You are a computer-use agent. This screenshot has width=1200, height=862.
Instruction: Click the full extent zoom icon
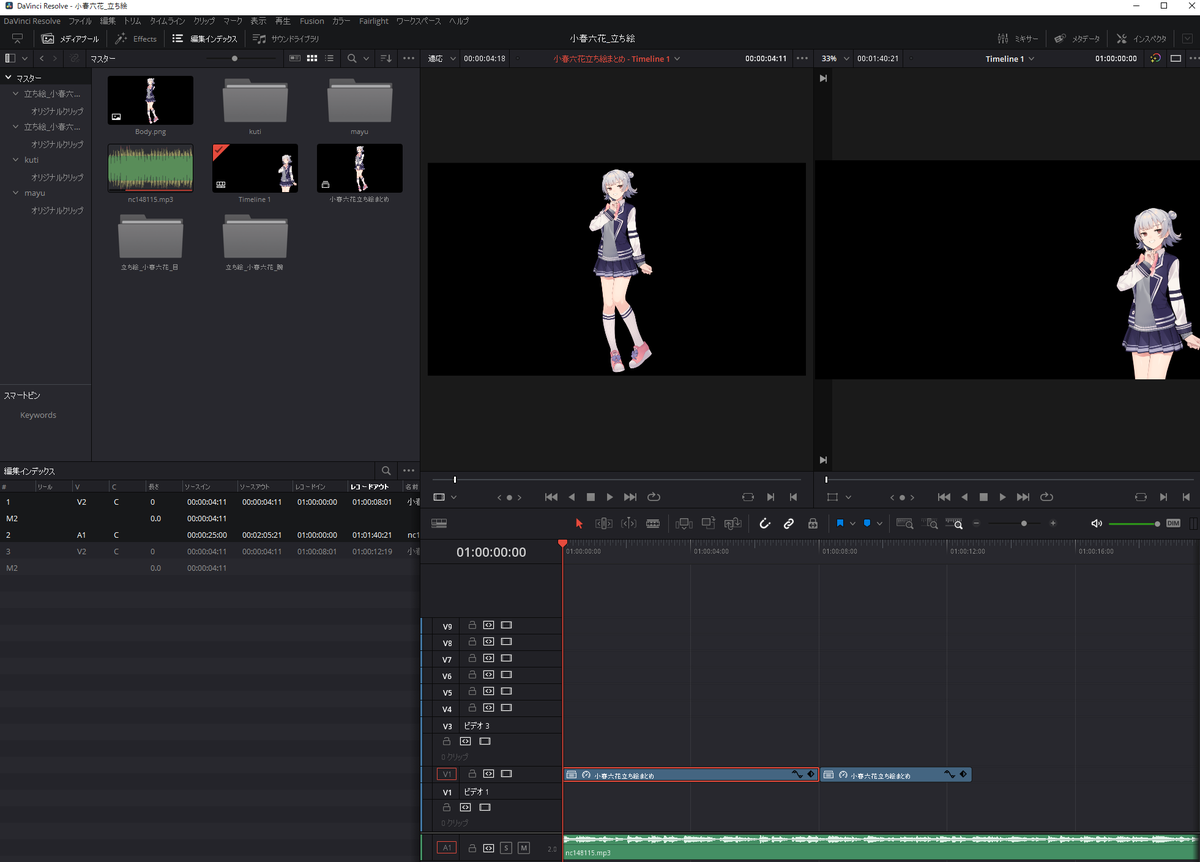904,523
